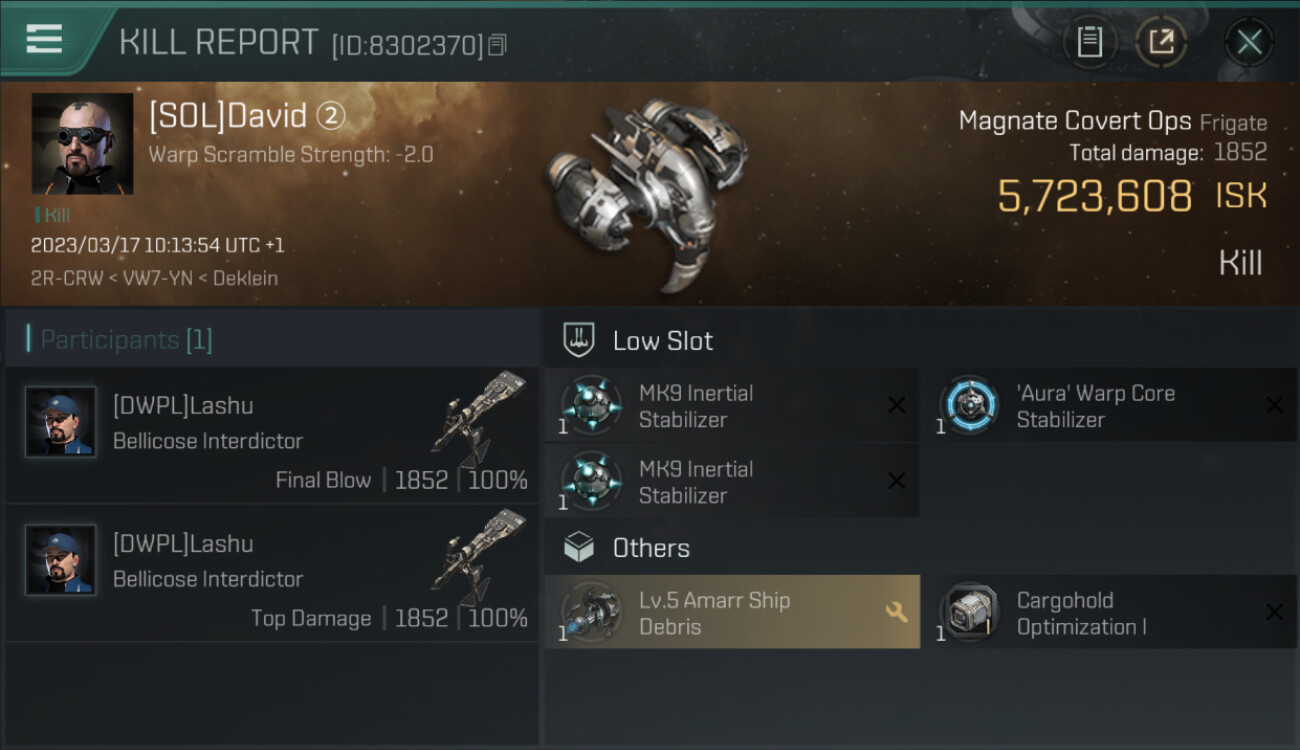Tap the 'Aura' Warp Core Stabilizer icon
Image resolution: width=1300 pixels, height=750 pixels.
click(968, 406)
